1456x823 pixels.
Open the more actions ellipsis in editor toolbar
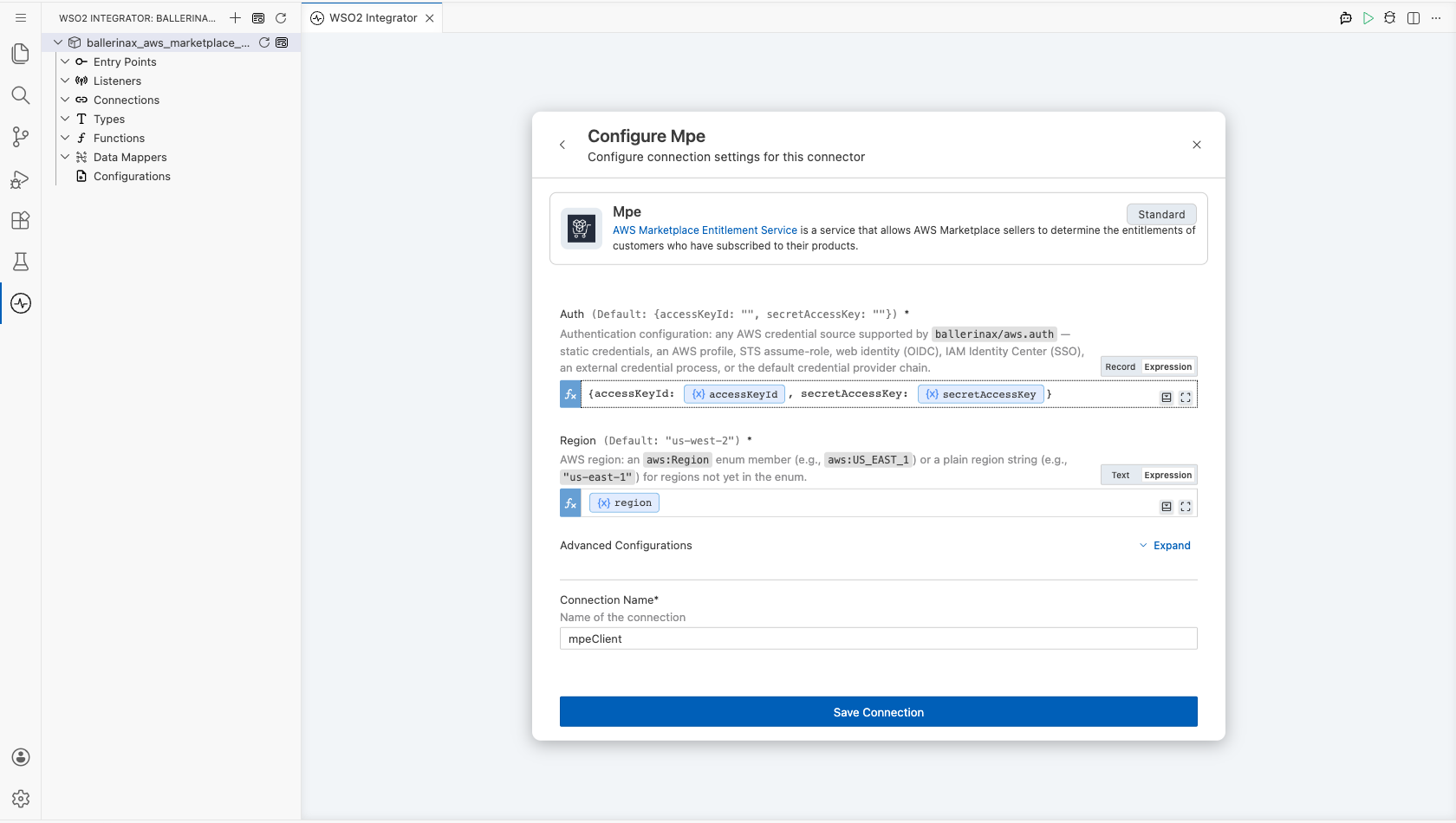tap(1436, 18)
